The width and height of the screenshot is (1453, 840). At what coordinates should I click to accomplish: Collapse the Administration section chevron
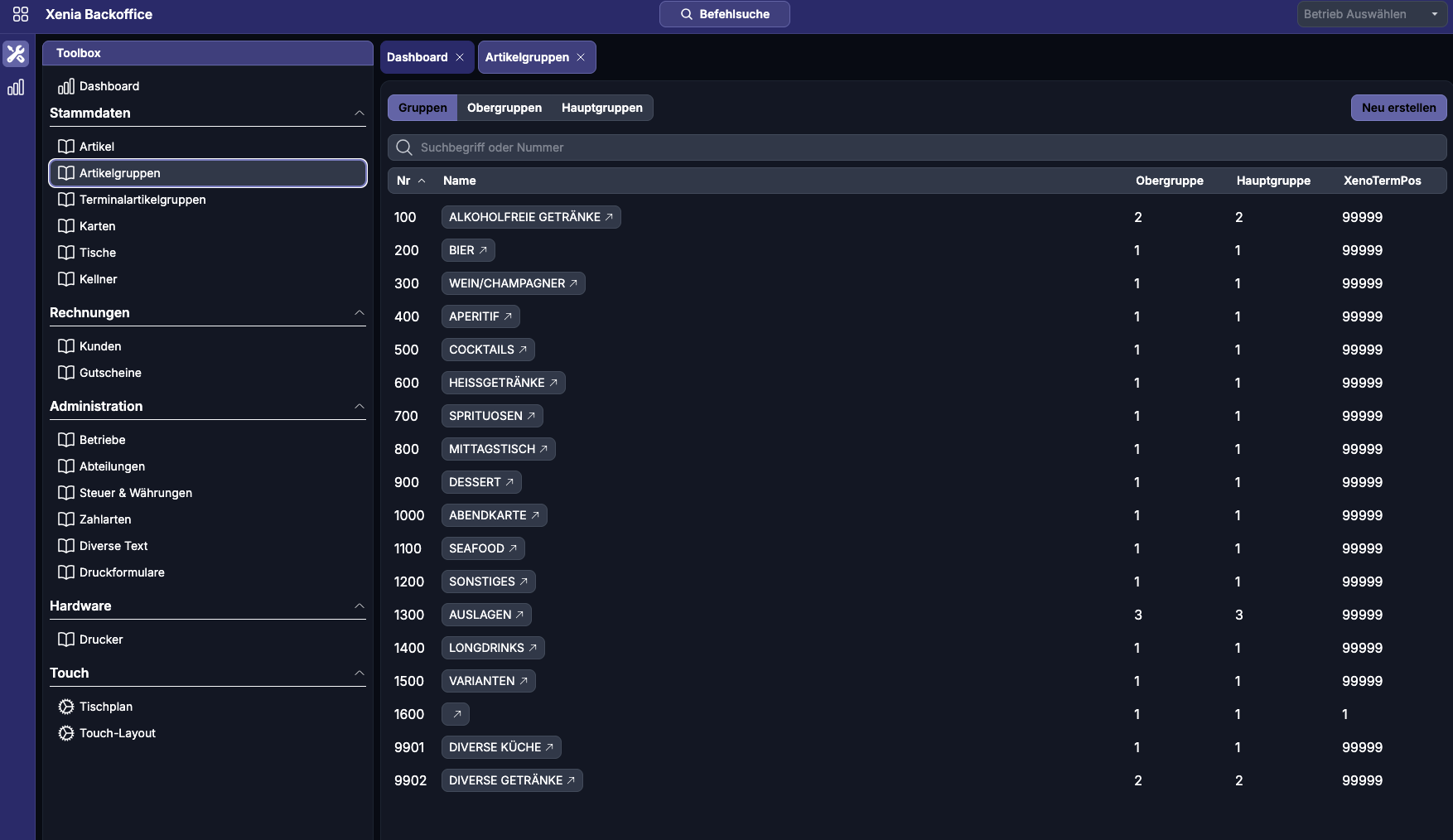click(x=360, y=406)
